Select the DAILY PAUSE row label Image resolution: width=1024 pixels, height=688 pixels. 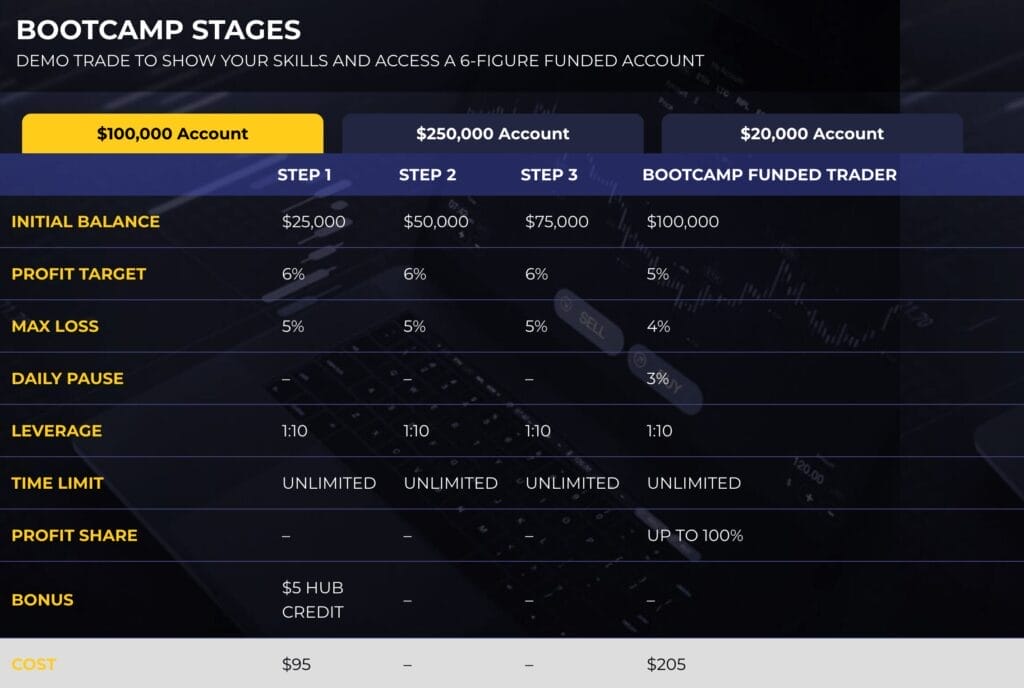(x=67, y=378)
